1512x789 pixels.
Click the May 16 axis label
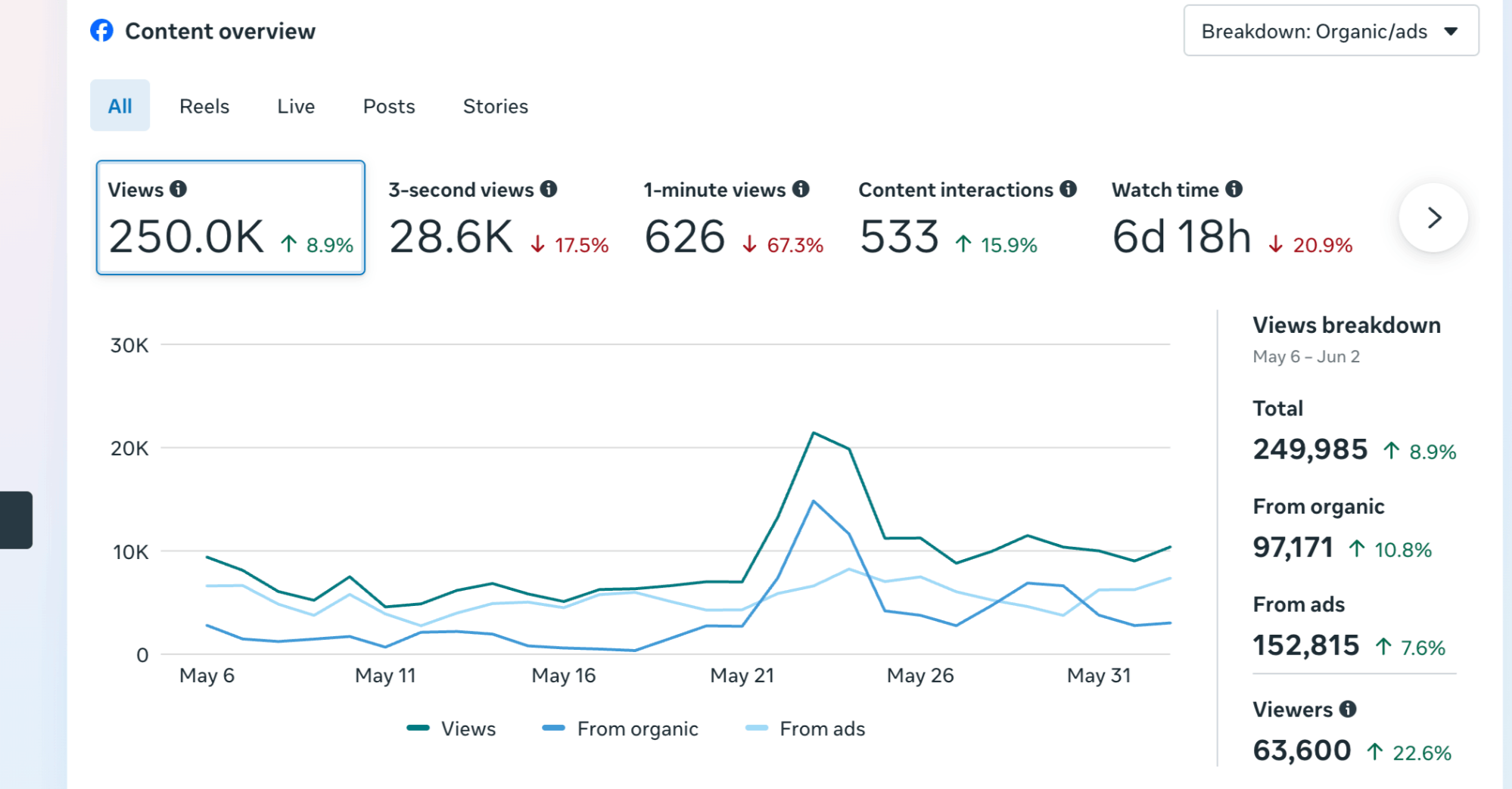(564, 676)
